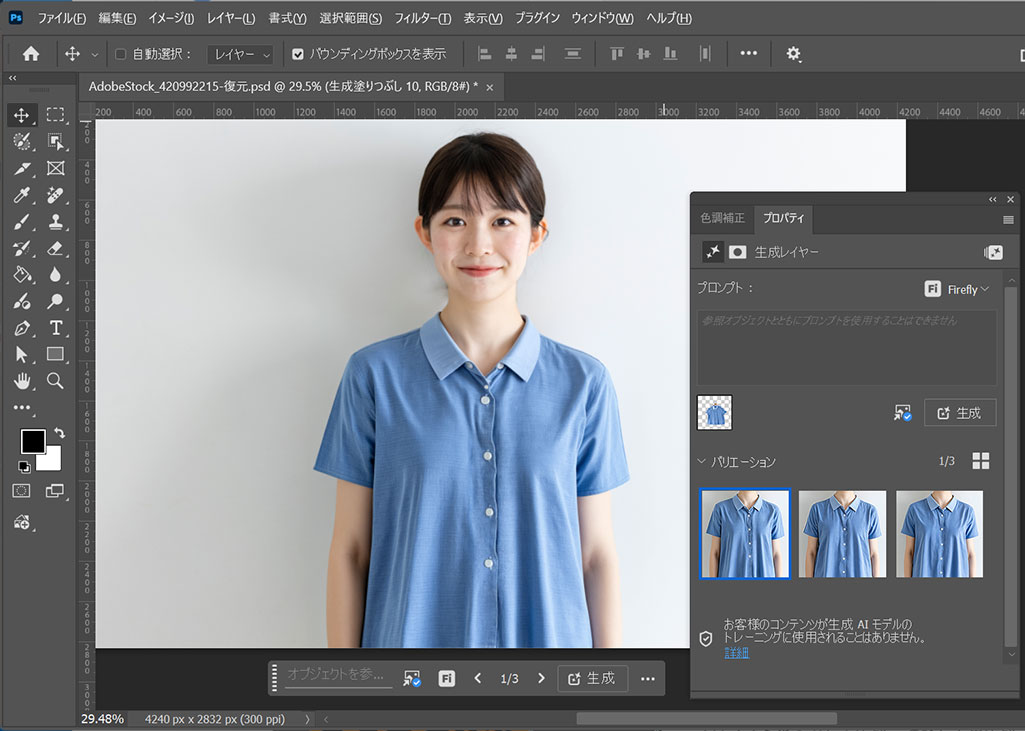This screenshot has height=731, width=1025.
Task: Select the Move tool in toolbar
Action: coord(22,115)
